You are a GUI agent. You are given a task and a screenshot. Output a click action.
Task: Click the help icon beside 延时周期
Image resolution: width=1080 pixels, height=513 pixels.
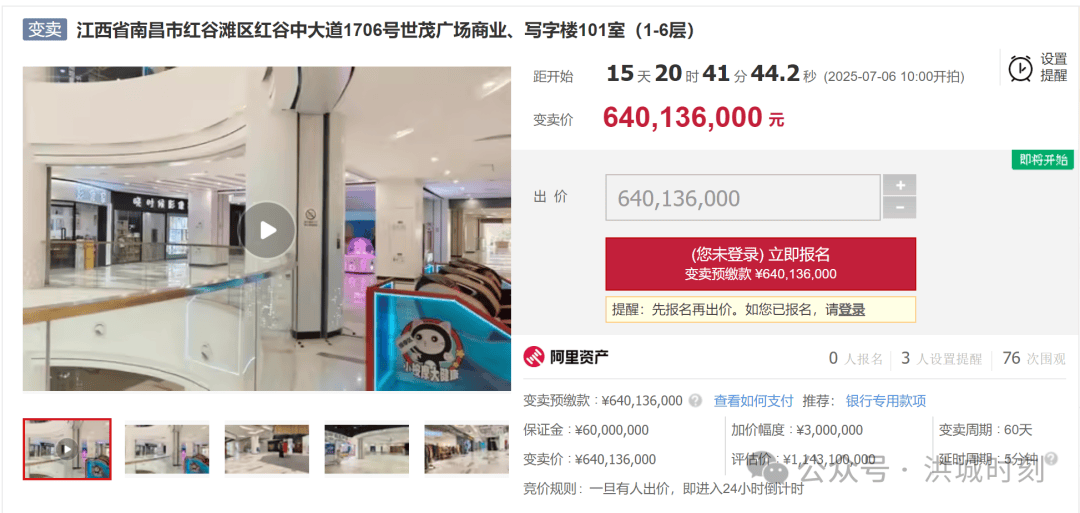click(1051, 457)
